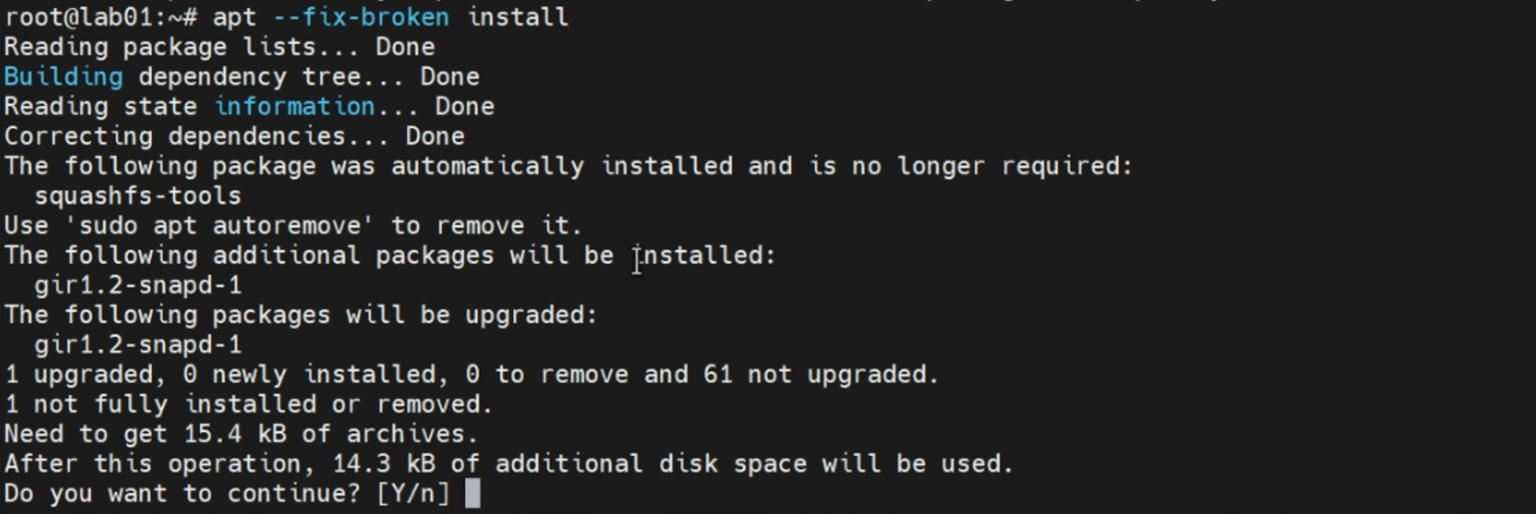The width and height of the screenshot is (1536, 514).
Task: Click the word "install" in the typed command
Action: coord(517,17)
